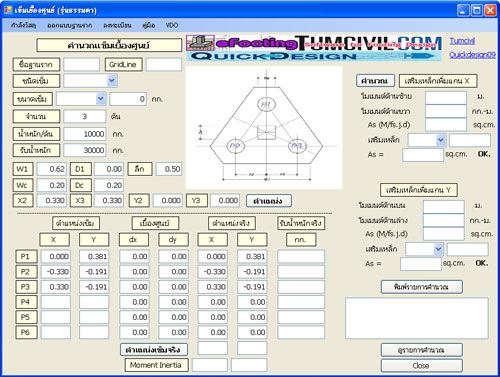The height and width of the screenshot is (377, 500).
Task: Click the W1 field showing 0.62
Action: [51, 169]
